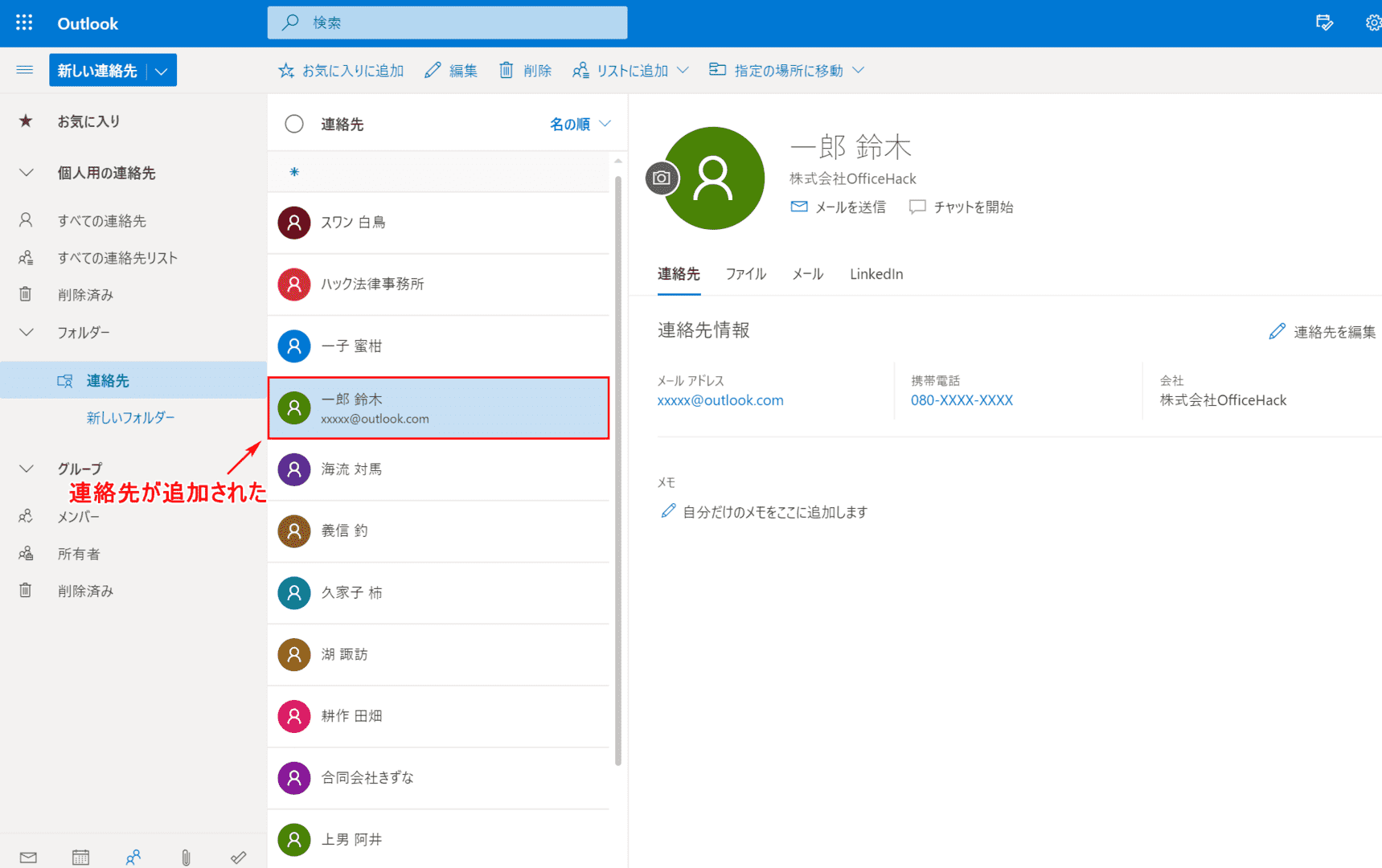The height and width of the screenshot is (868, 1382).
Task: Click 新しいフォルダー link
Action: (130, 418)
